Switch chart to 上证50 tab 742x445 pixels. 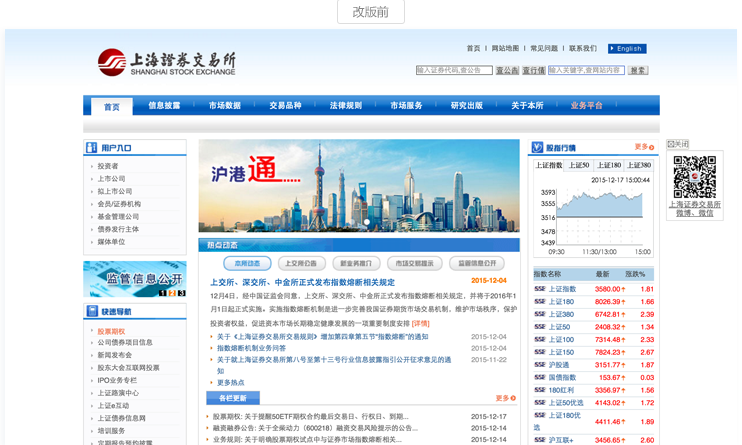579,165
